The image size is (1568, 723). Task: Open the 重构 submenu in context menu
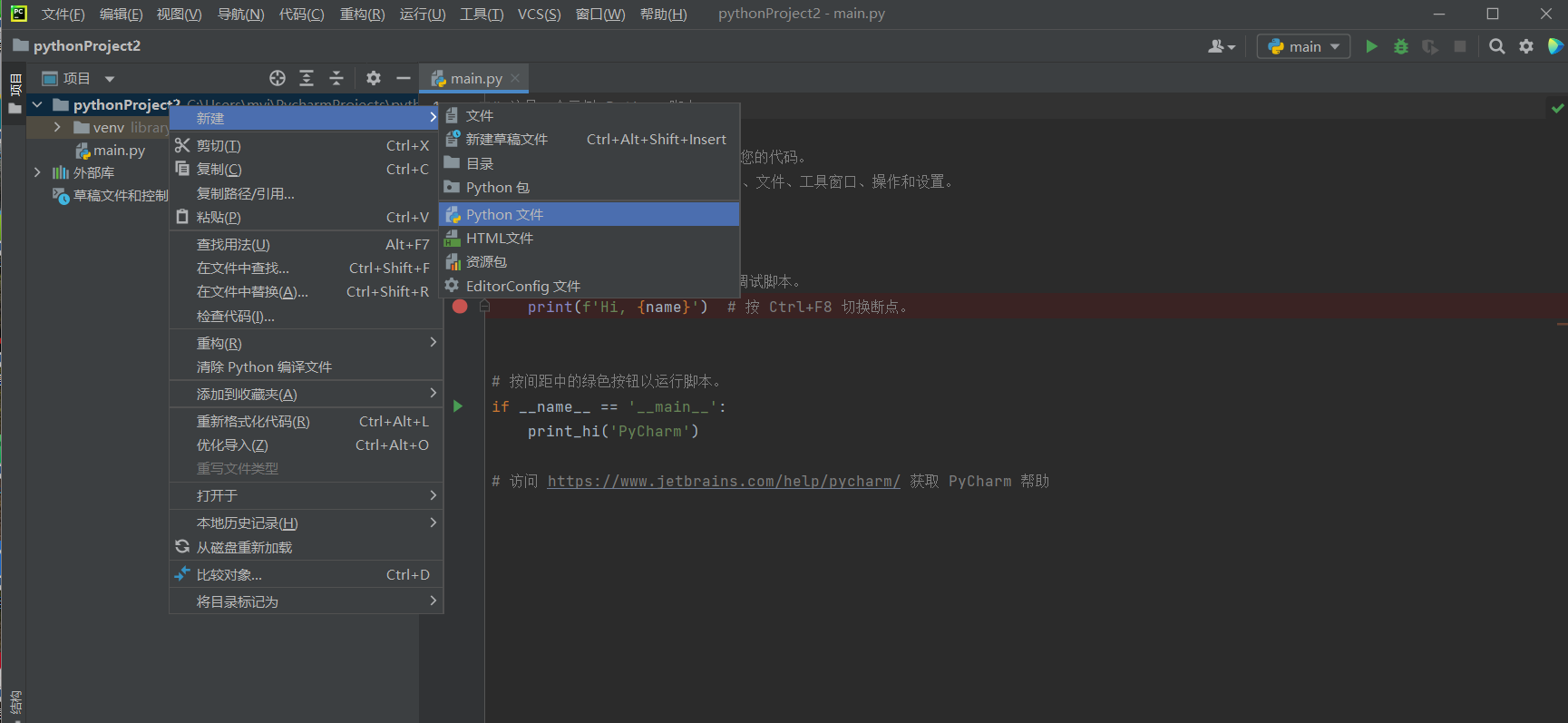click(x=306, y=343)
